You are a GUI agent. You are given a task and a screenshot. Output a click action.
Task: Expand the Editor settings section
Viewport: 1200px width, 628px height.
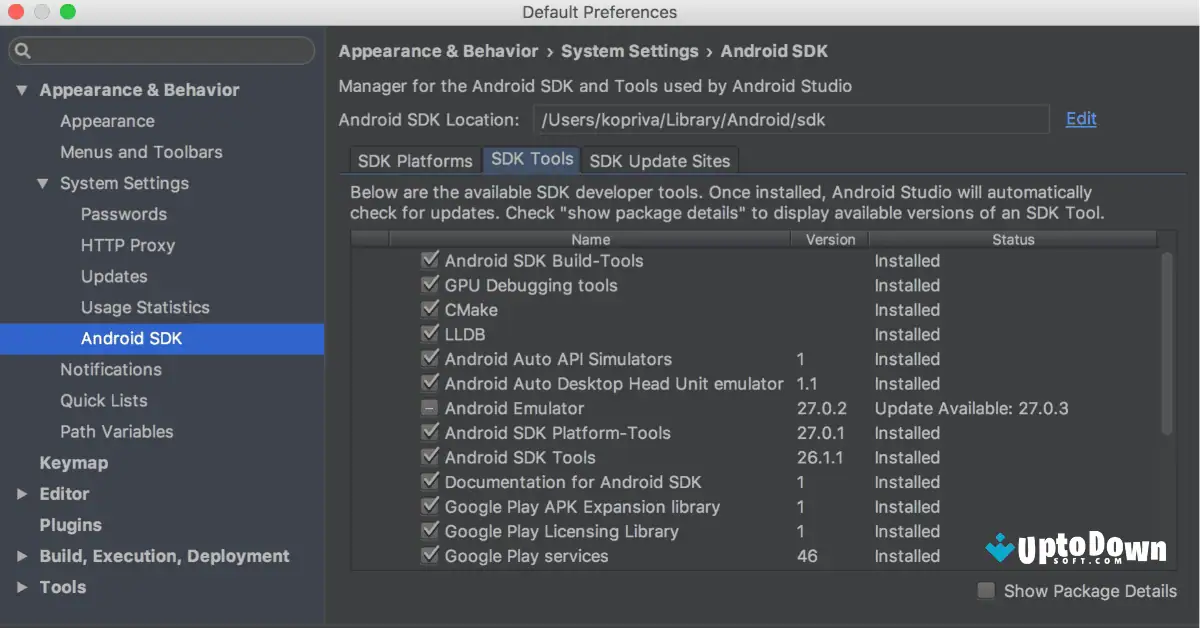(22, 493)
